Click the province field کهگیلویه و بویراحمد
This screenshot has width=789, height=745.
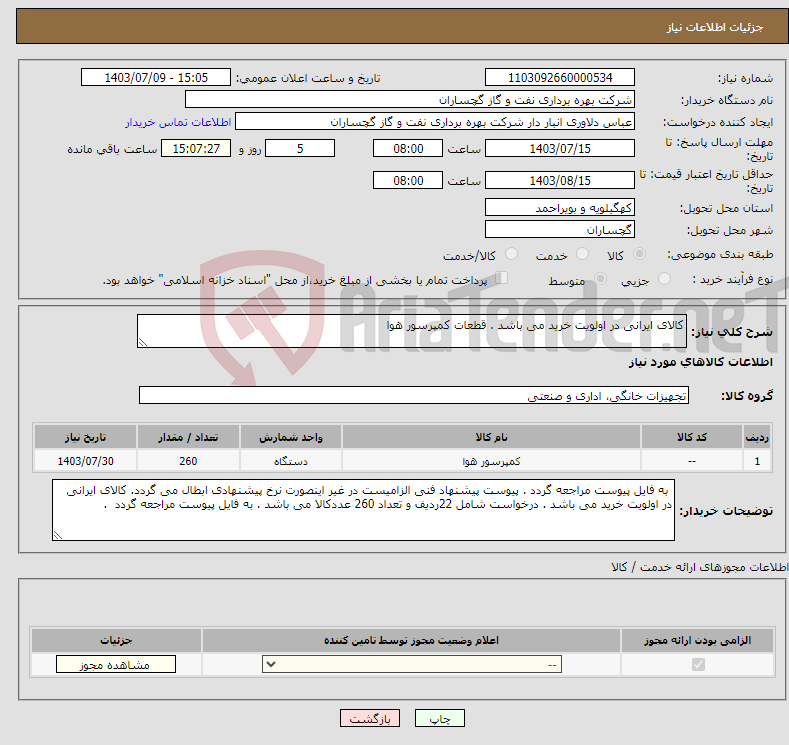tap(560, 207)
